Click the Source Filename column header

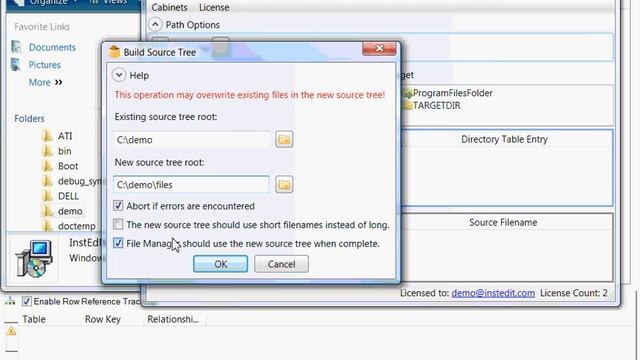pos(503,222)
